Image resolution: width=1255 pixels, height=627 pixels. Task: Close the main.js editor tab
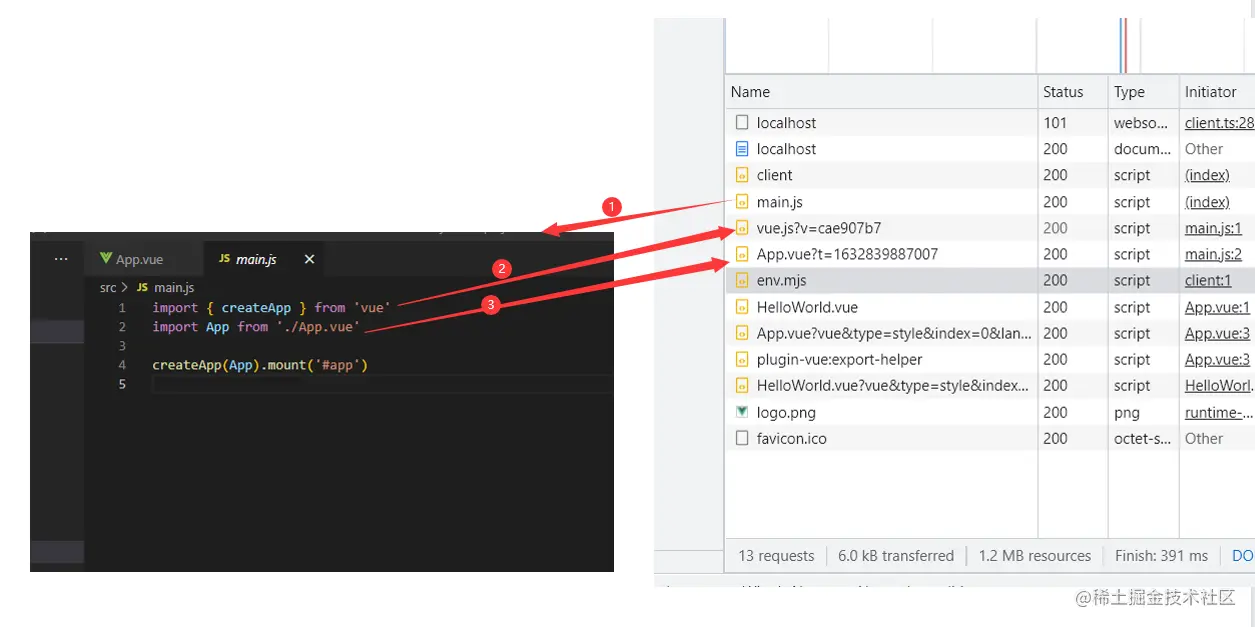(x=309, y=259)
